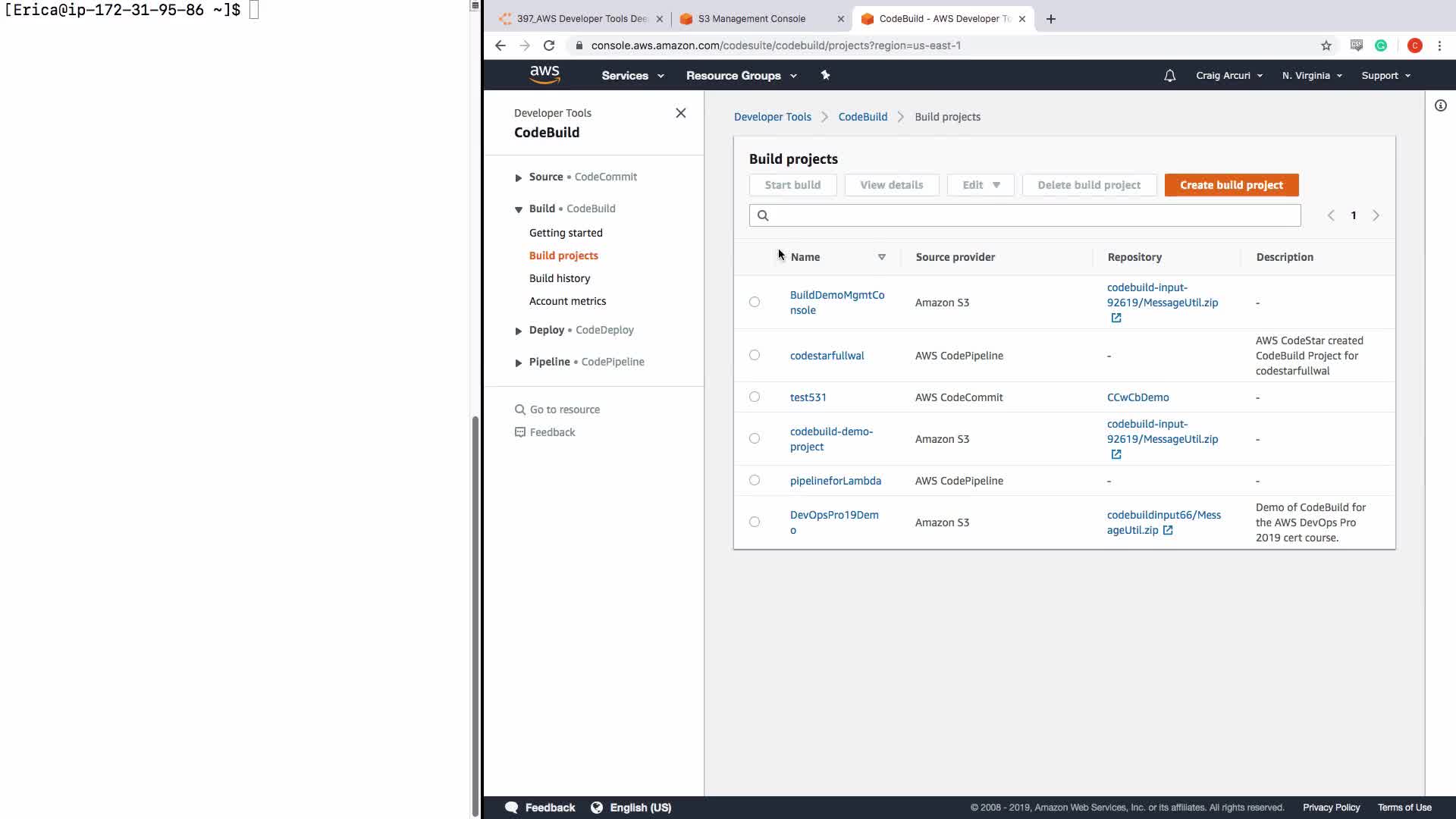Close the Developer Tools side navigation
The image size is (1456, 819).
680,113
